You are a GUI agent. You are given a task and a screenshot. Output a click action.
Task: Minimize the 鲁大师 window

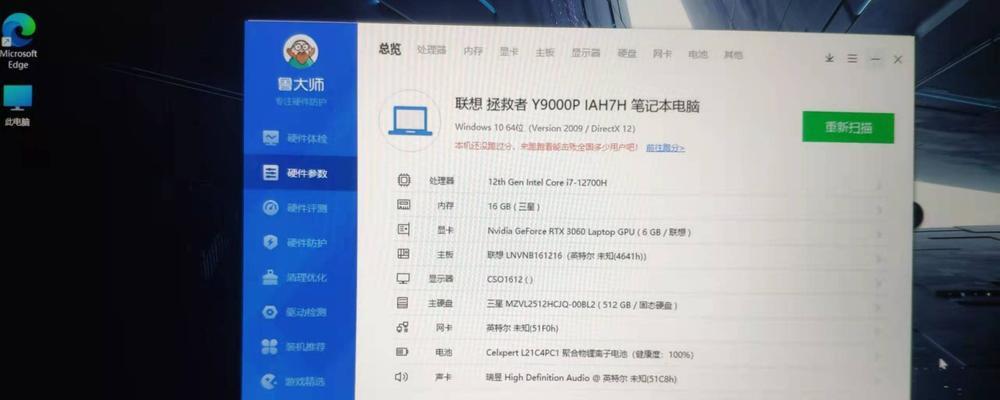point(876,59)
